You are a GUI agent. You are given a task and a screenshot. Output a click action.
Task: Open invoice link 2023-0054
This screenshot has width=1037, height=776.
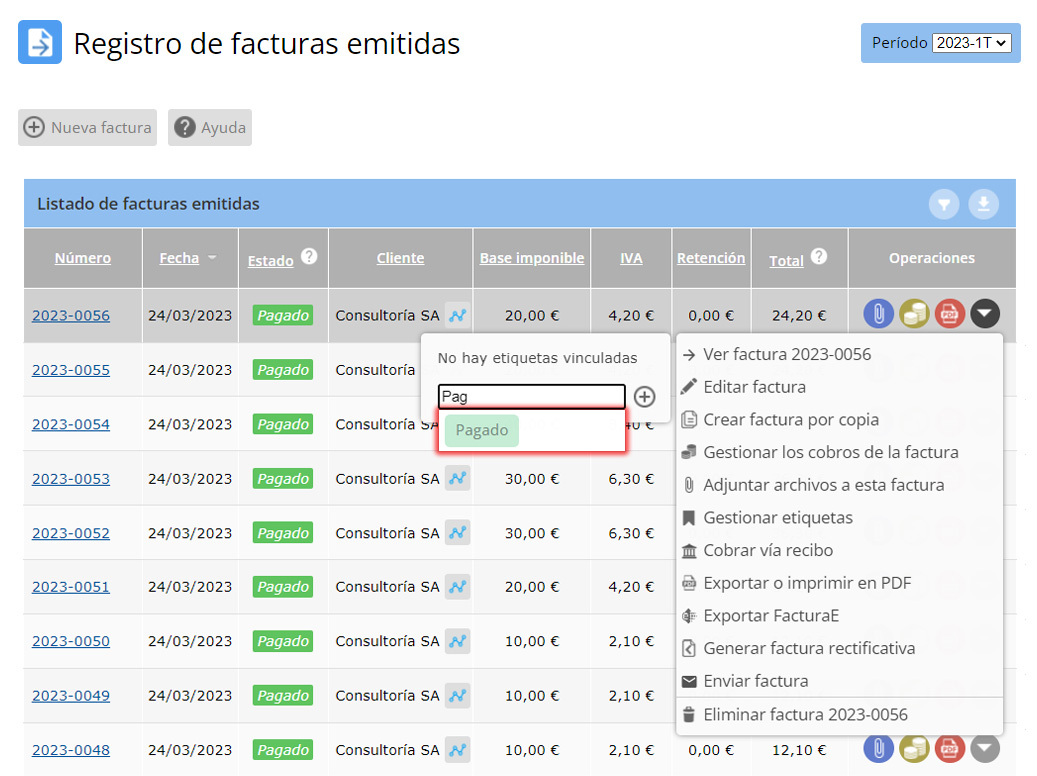click(x=71, y=424)
